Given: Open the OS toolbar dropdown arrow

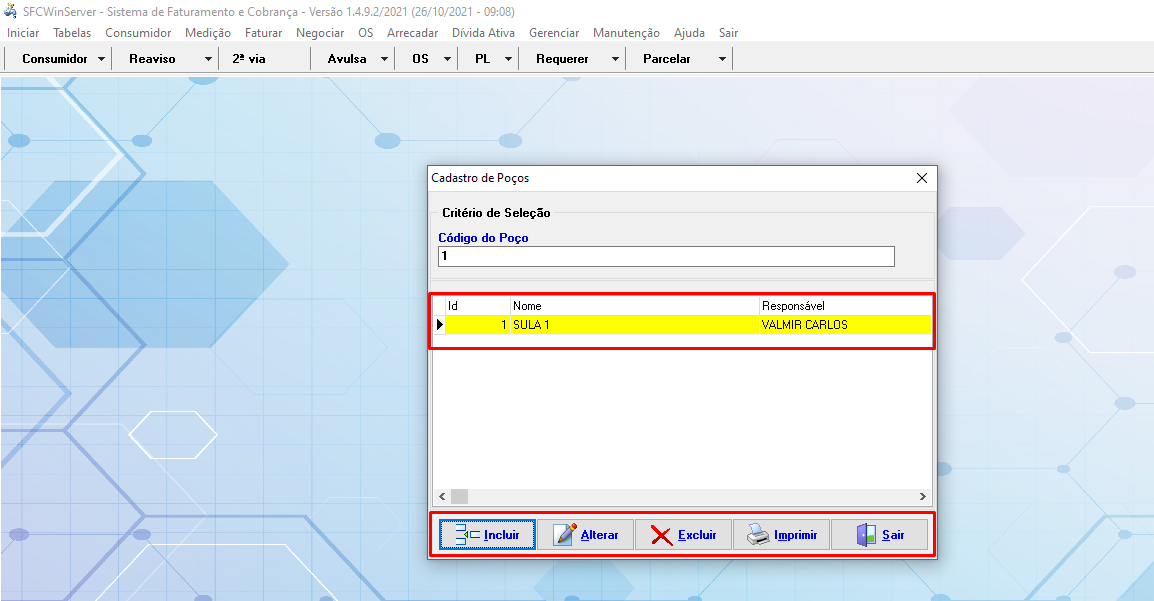Looking at the screenshot, I should pos(446,59).
